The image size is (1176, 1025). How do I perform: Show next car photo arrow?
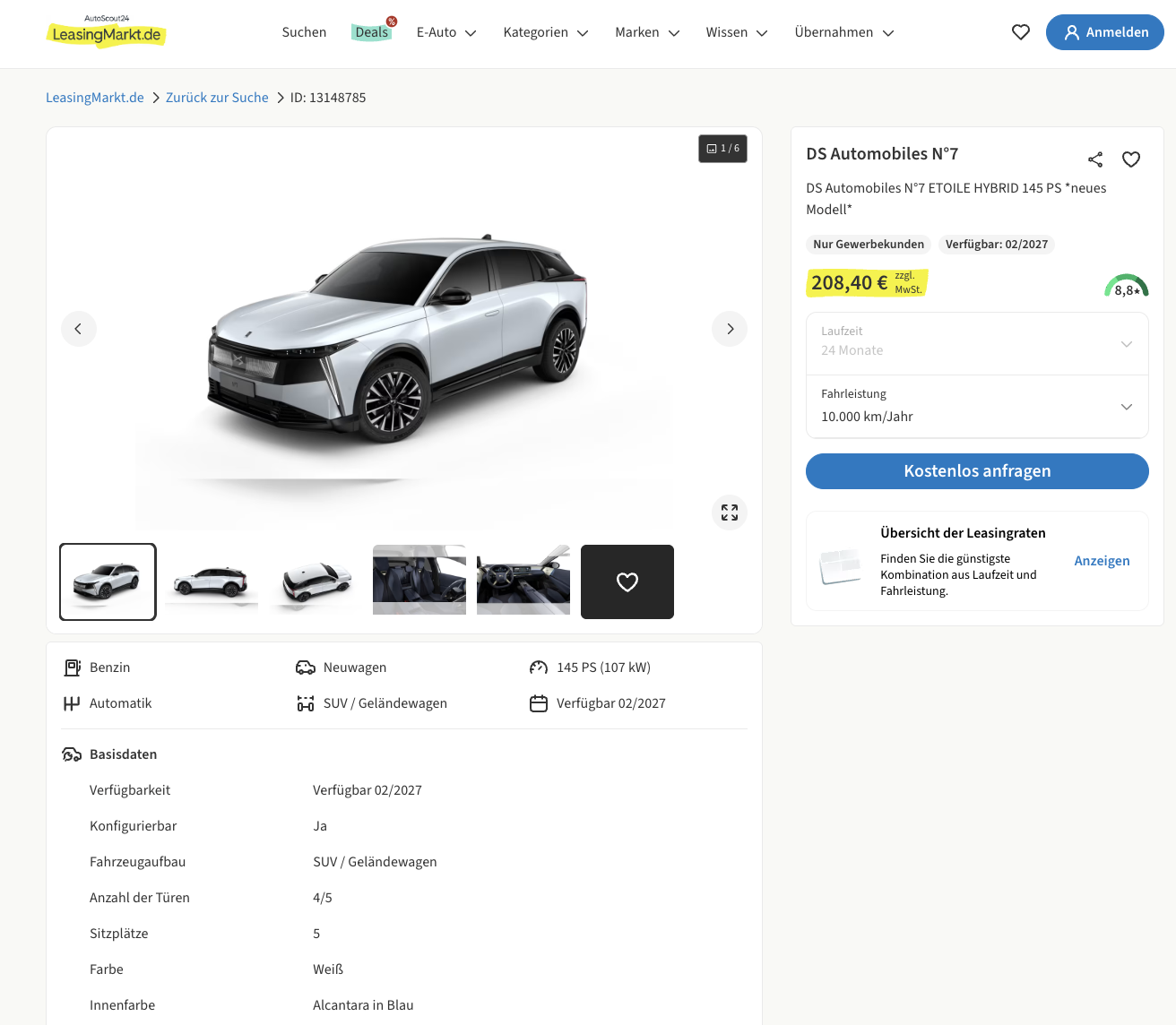pyautogui.click(x=730, y=329)
